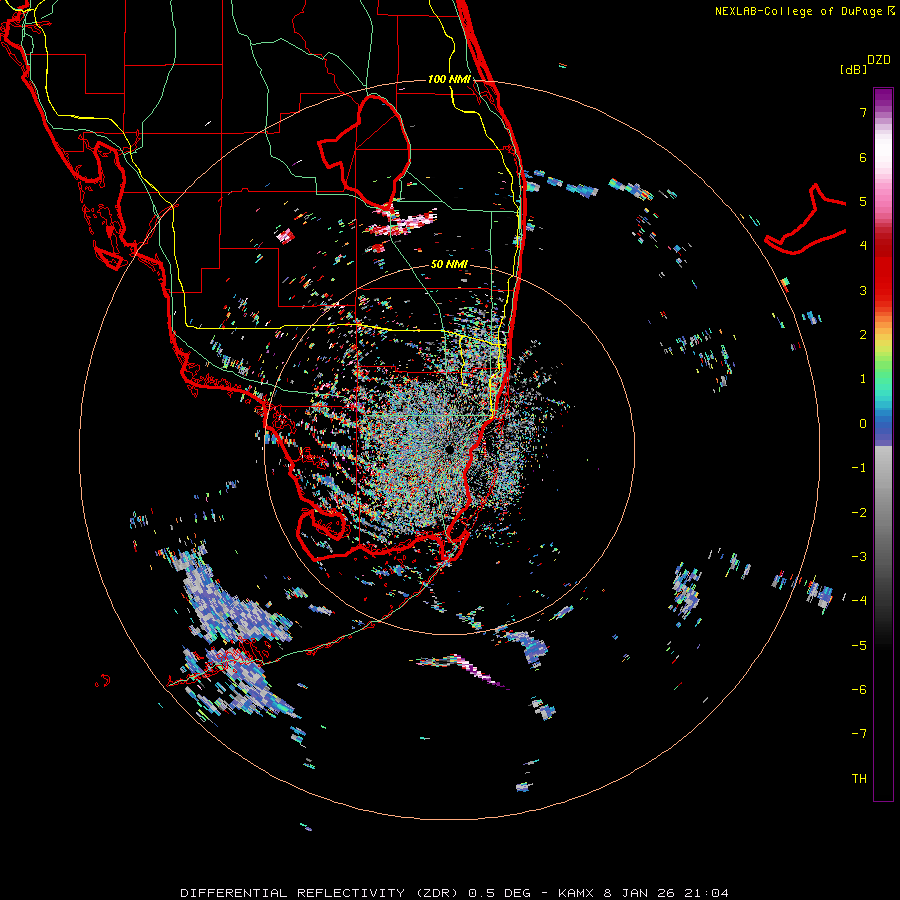
Task: Click the 50 NMI range ring label
Action: [x=449, y=264]
